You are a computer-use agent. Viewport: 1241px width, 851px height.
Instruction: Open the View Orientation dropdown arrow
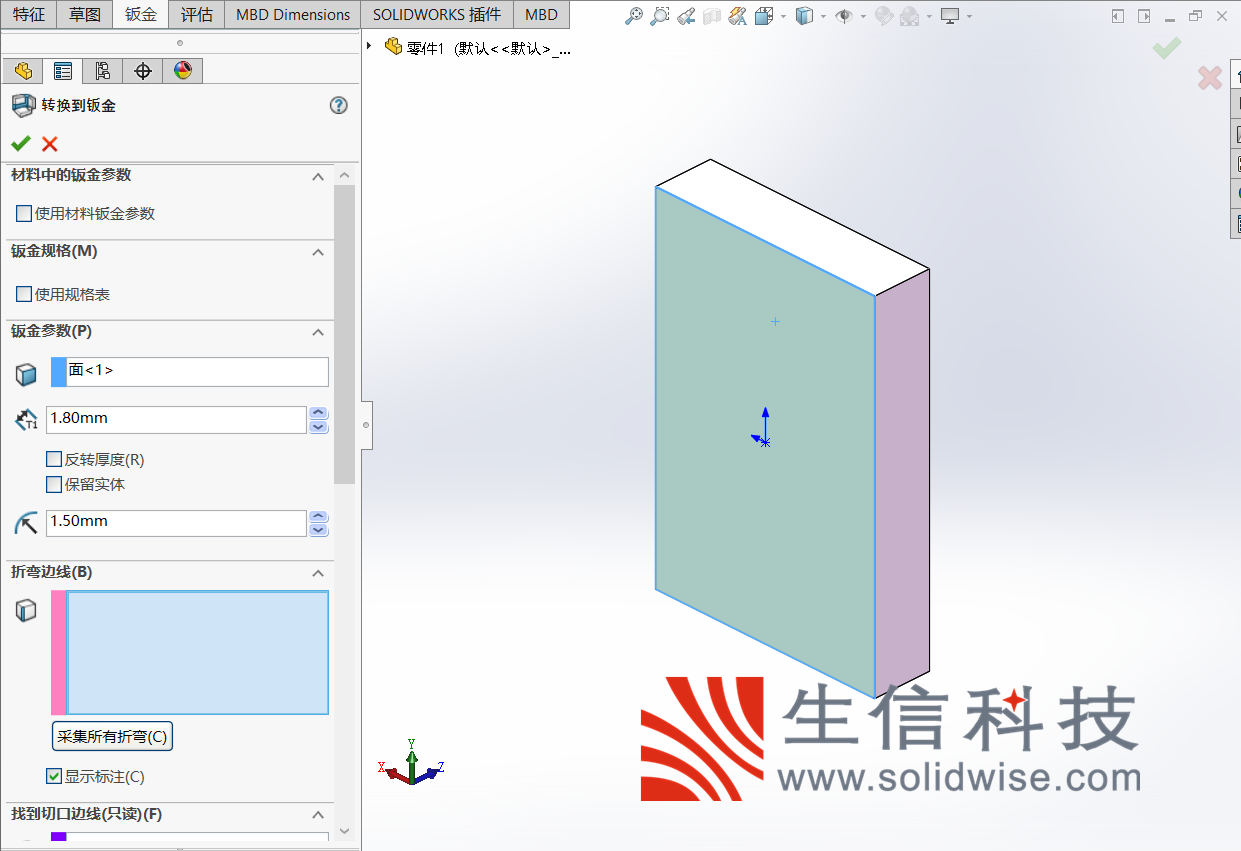782,16
